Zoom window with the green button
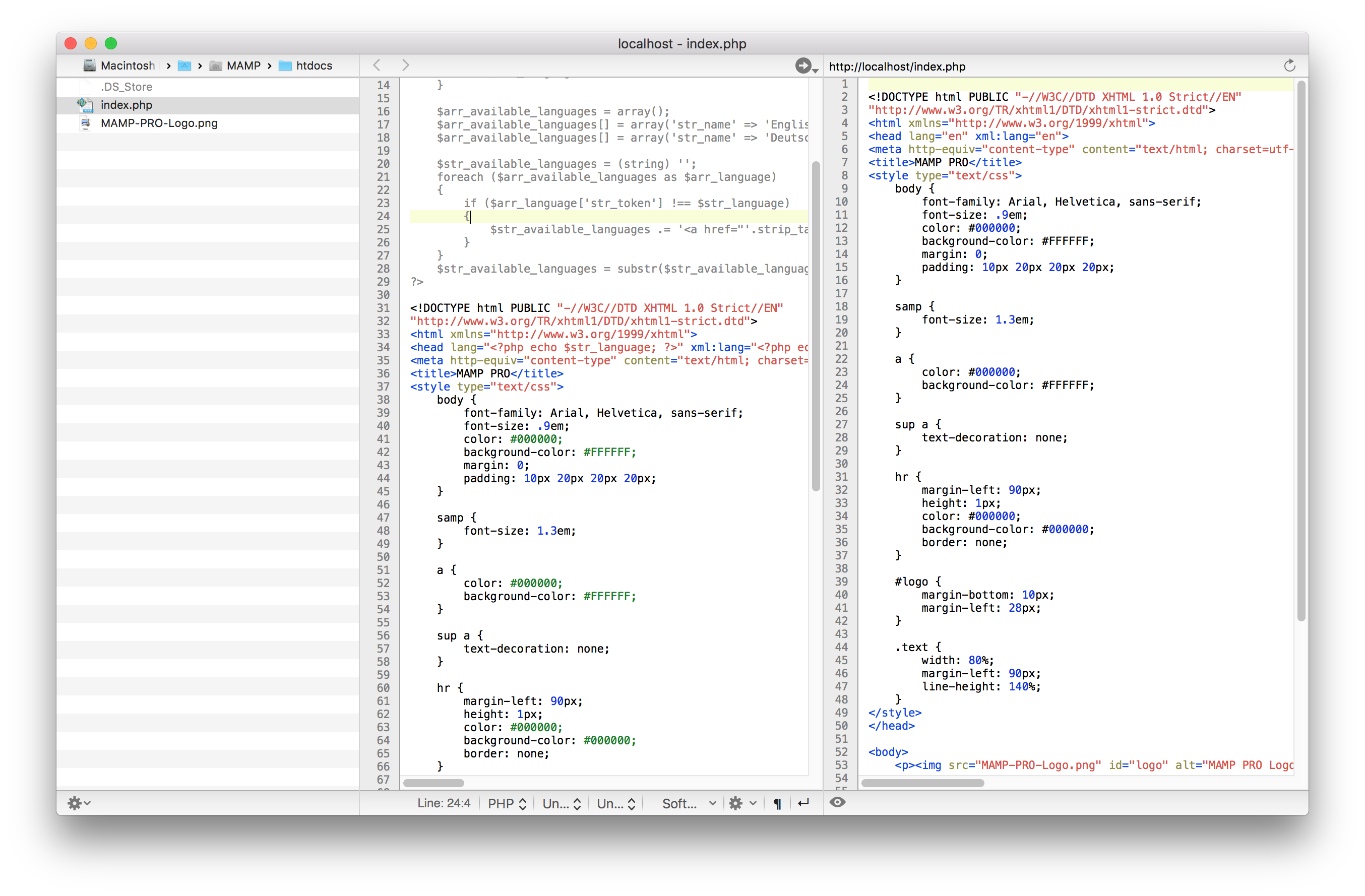This screenshot has height=896, width=1365. click(x=111, y=43)
